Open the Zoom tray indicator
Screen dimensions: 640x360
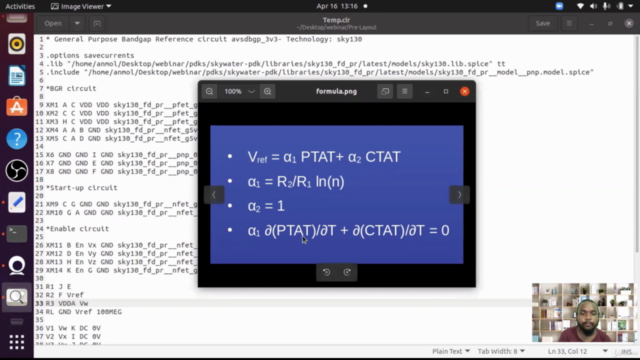click(x=559, y=6)
